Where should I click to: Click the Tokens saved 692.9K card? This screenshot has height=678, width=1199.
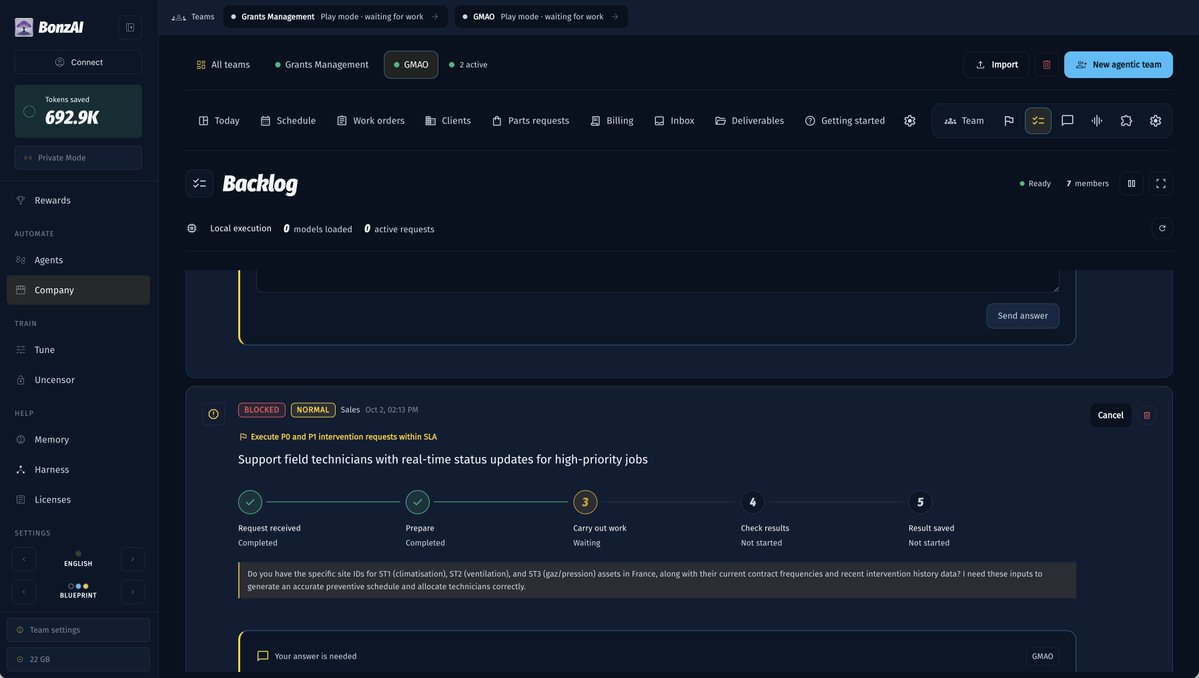[78, 111]
